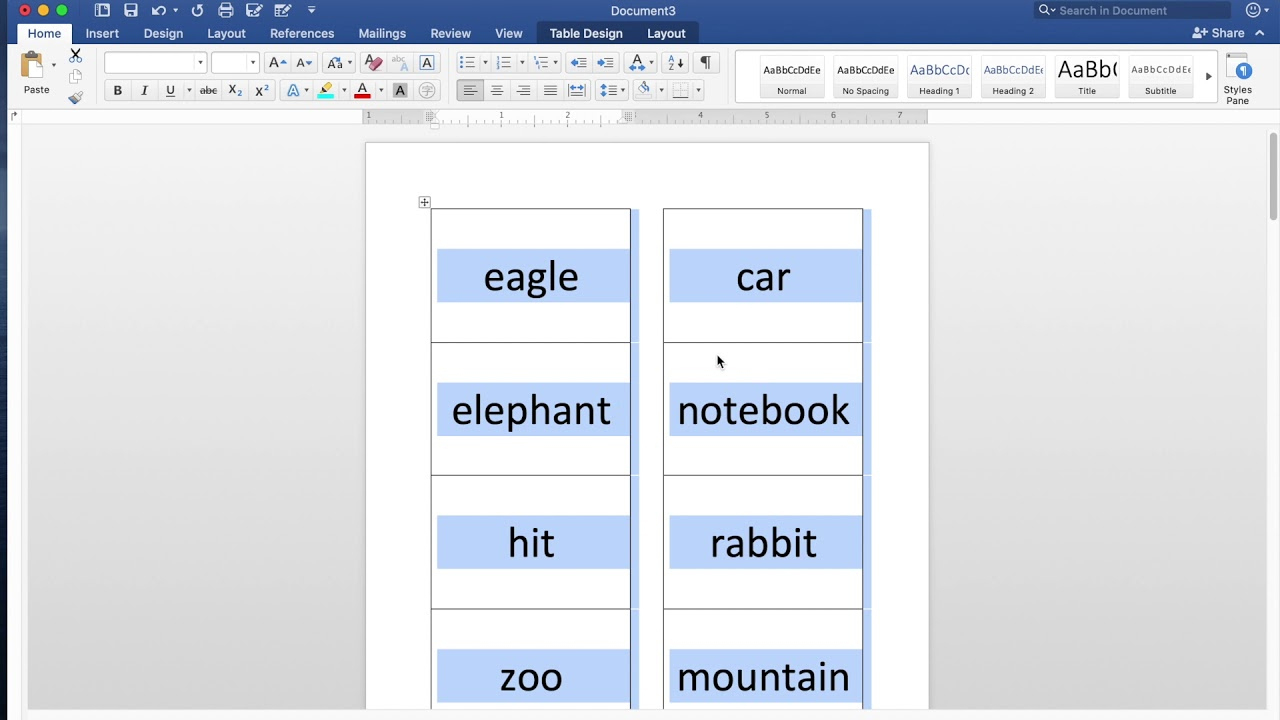Open the Mailings ribbon tab

382,33
